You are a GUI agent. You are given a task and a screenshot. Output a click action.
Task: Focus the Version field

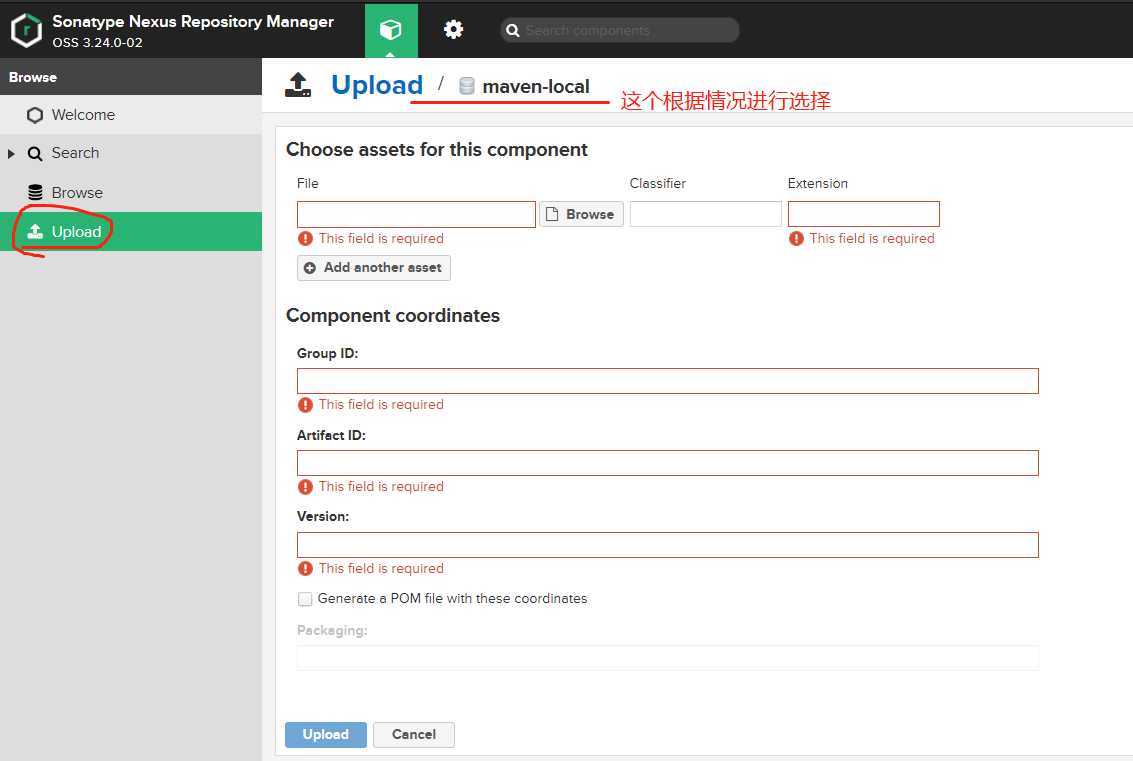(668, 545)
